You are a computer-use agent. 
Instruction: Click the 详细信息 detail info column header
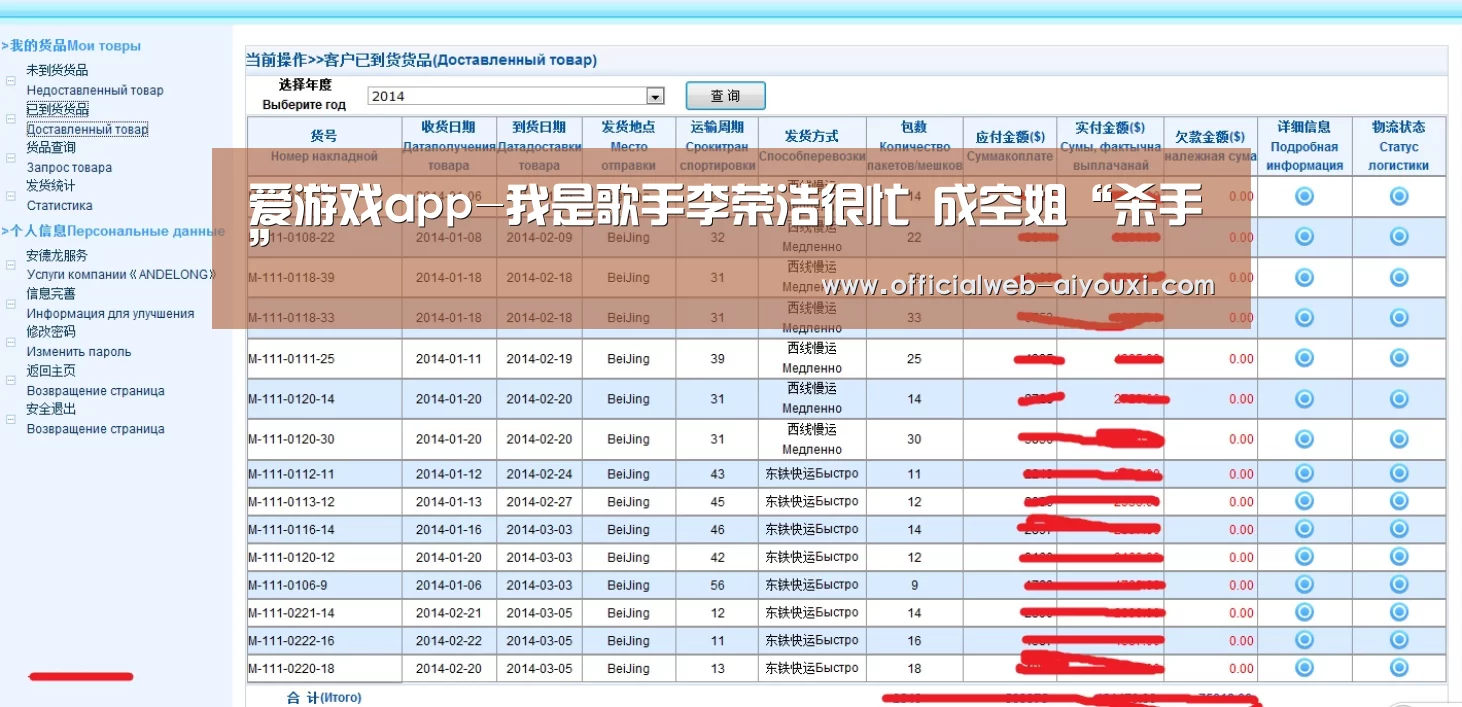click(1304, 146)
